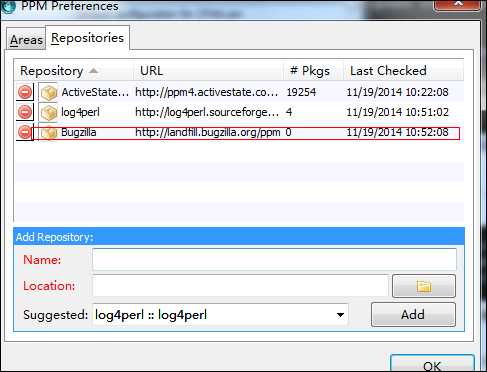
Task: Click the 11/19/2014 10:51:02 timestamp
Action: click(397, 112)
